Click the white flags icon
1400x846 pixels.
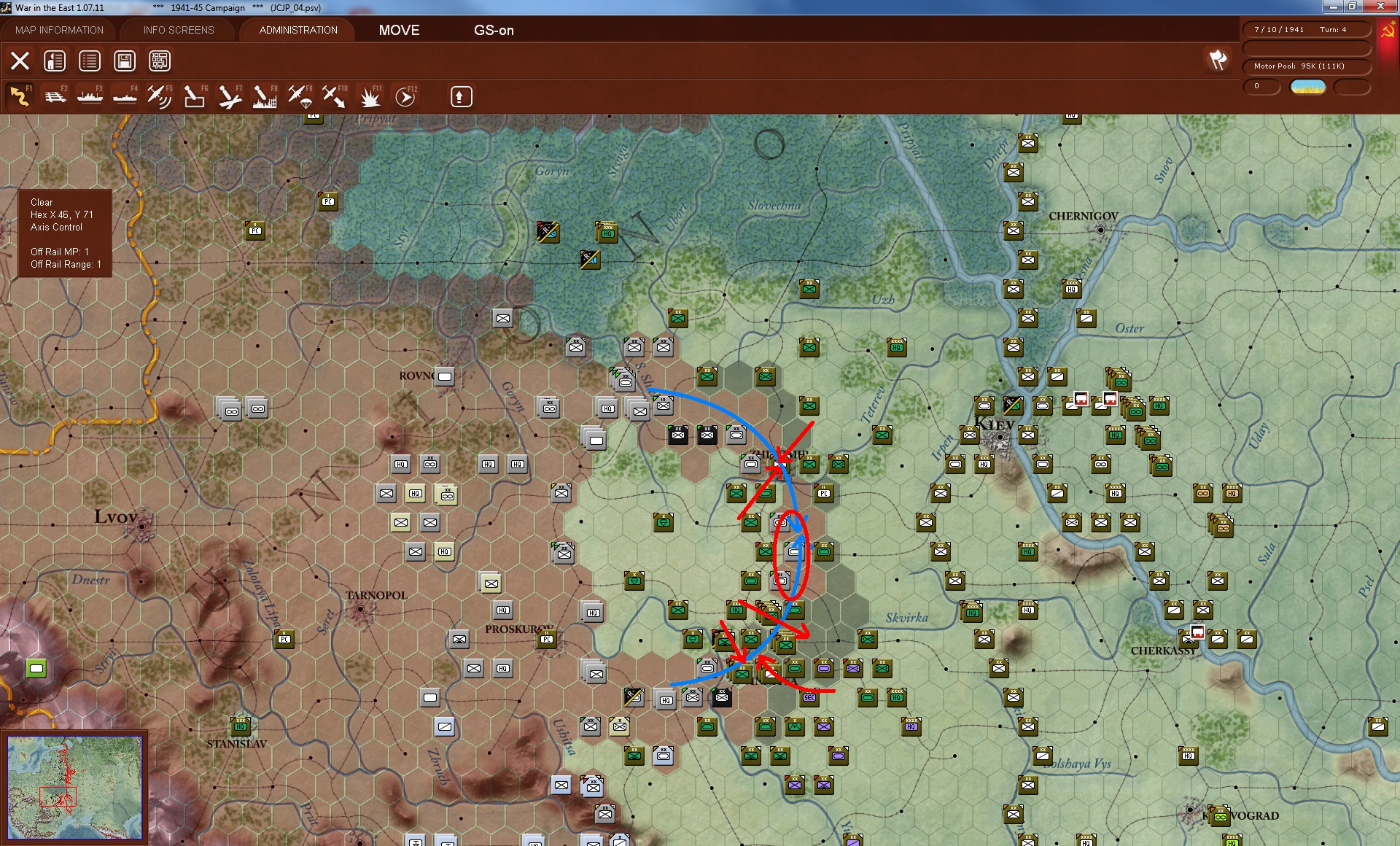(x=1218, y=60)
